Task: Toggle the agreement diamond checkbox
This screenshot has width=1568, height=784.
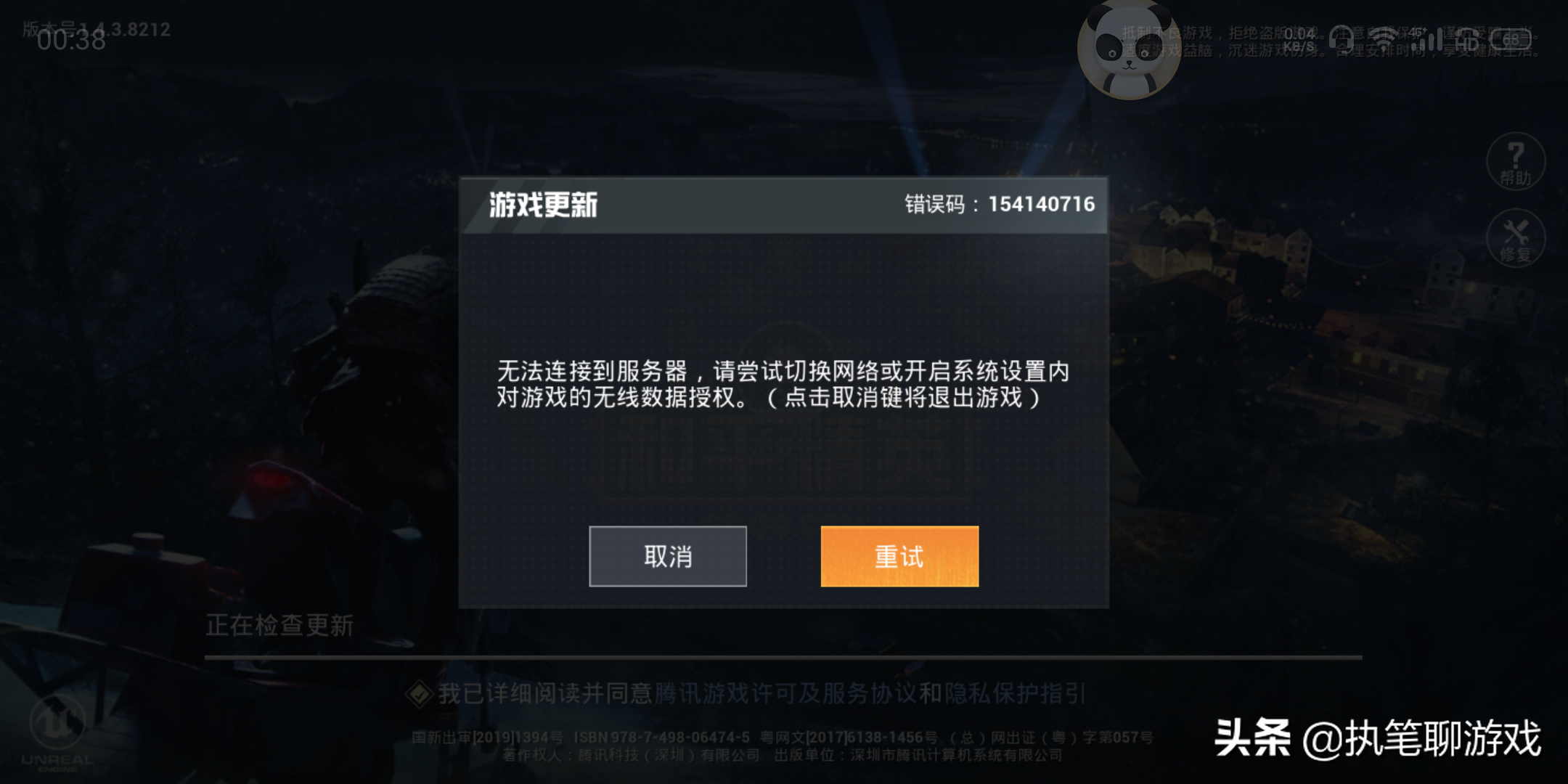Action: [419, 694]
